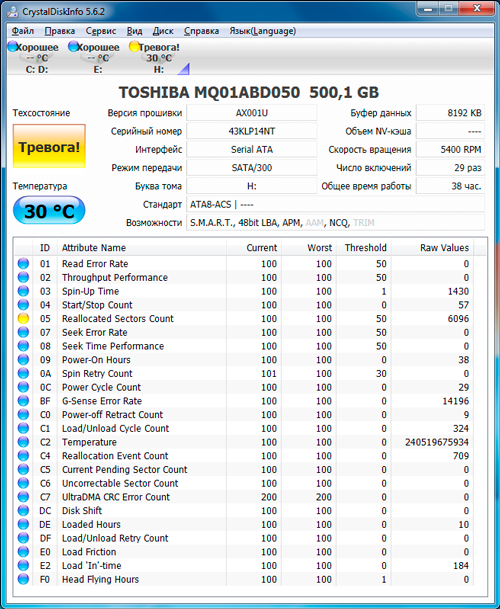Click the status icon for Load/Unload Cycle Count
Viewport: 500px width, 609px height.
pyautogui.click(x=23, y=428)
